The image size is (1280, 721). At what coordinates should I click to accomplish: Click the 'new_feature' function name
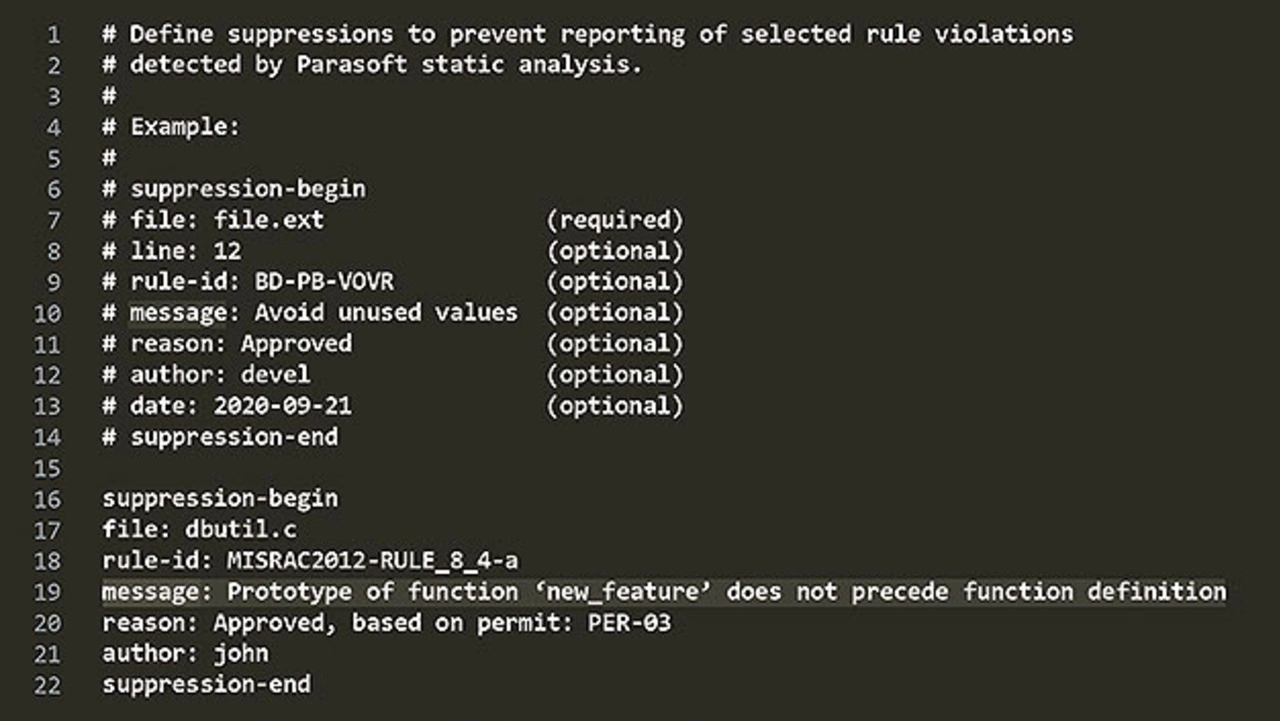(x=621, y=592)
